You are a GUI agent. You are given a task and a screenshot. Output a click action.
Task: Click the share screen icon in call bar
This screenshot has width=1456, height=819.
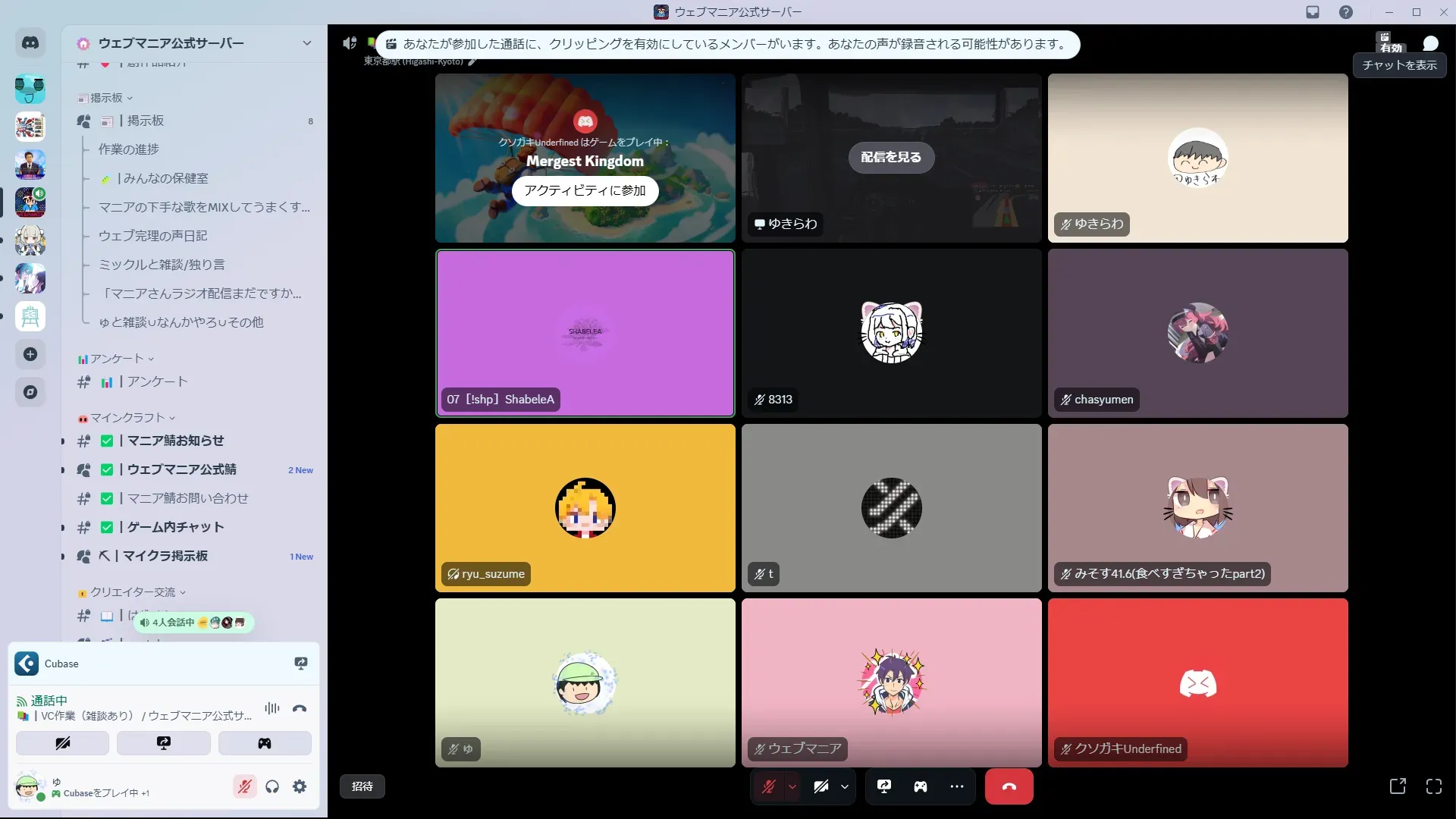tap(884, 786)
